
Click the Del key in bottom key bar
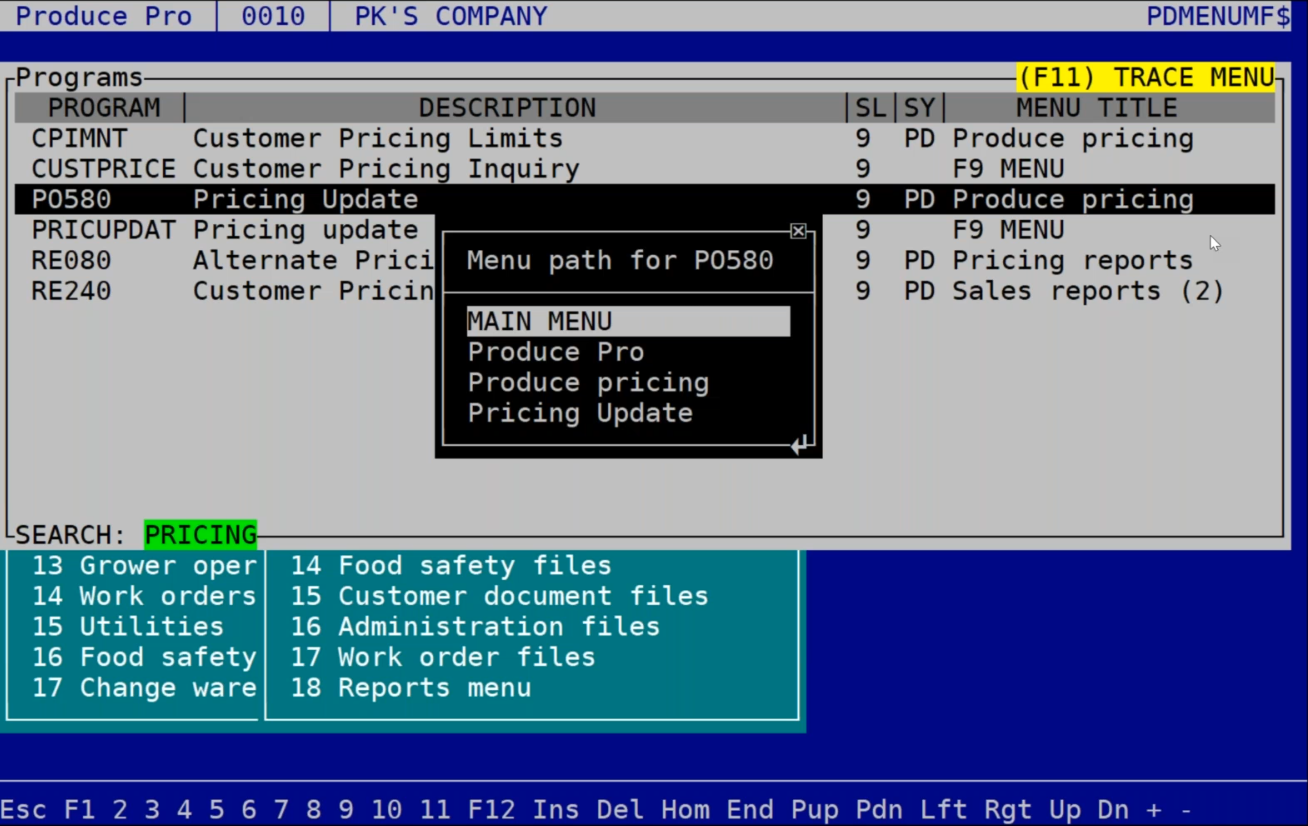(621, 809)
